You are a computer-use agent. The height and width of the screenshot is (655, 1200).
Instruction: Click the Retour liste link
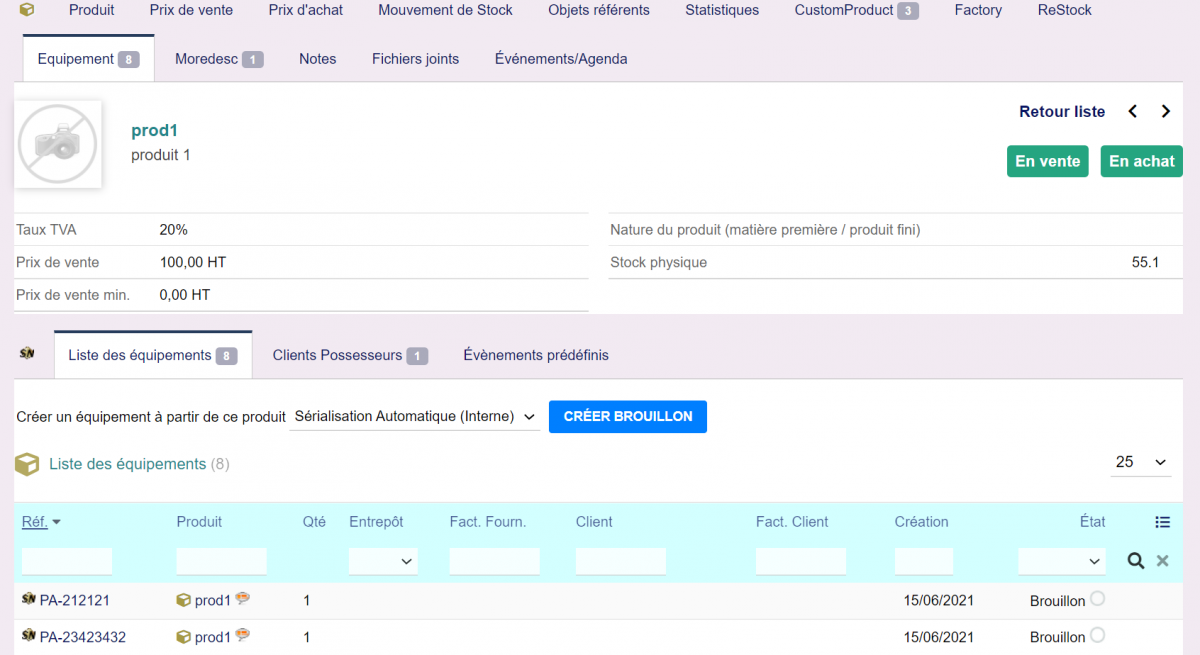1062,112
